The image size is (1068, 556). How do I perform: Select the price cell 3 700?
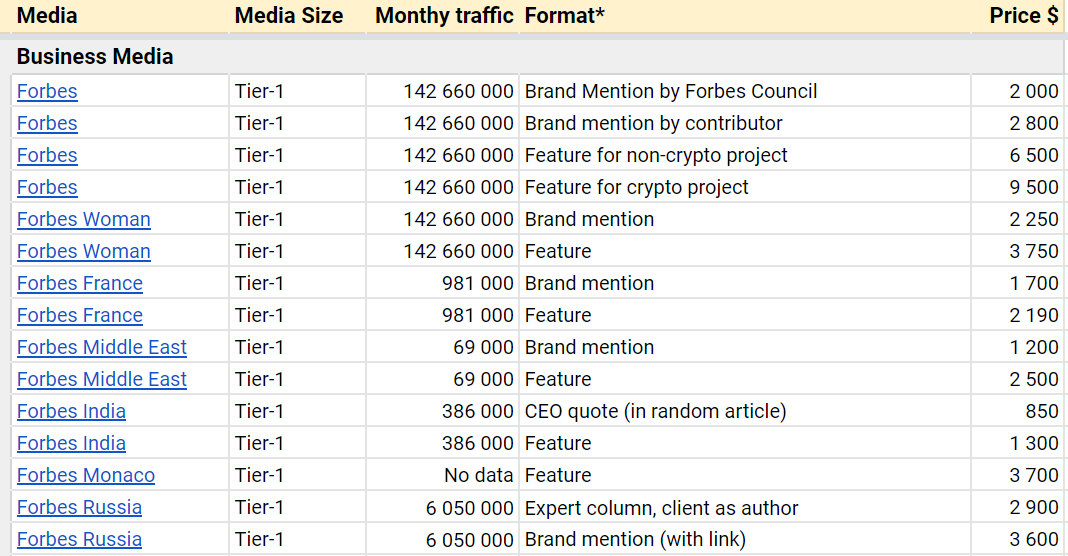point(1019,476)
